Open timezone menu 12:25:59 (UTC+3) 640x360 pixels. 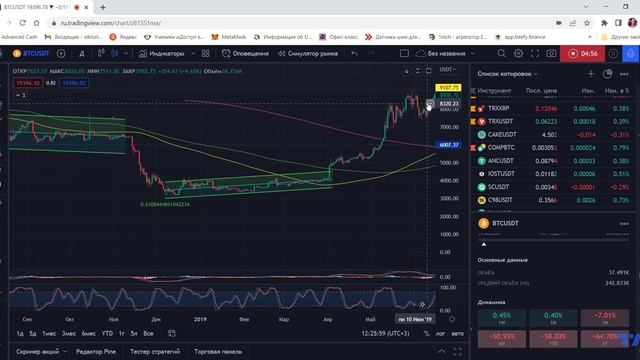(x=385, y=333)
